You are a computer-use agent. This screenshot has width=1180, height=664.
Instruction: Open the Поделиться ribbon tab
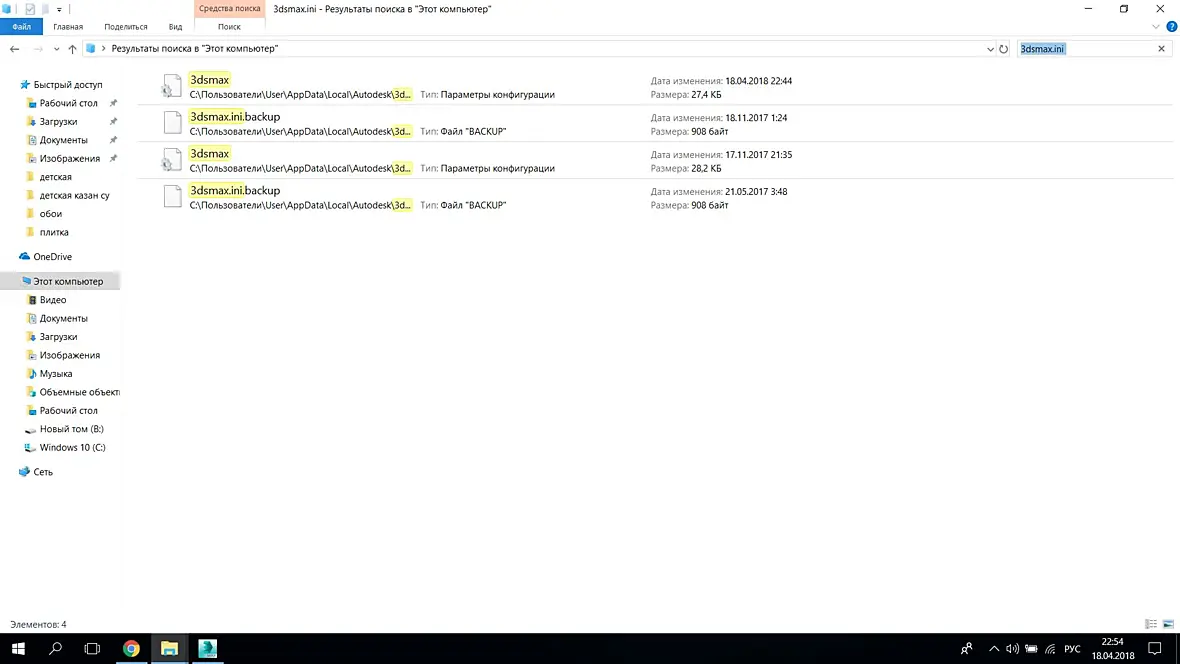coord(126,26)
